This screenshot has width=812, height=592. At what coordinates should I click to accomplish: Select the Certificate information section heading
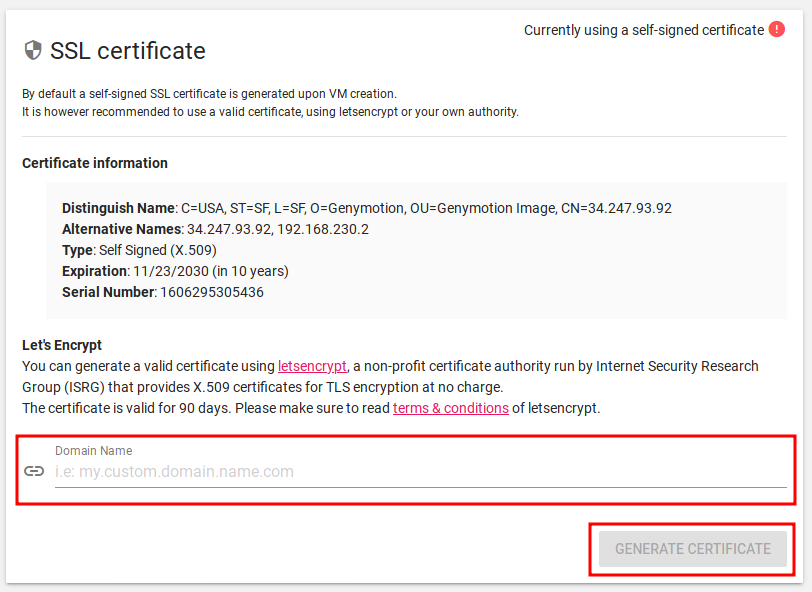94,163
